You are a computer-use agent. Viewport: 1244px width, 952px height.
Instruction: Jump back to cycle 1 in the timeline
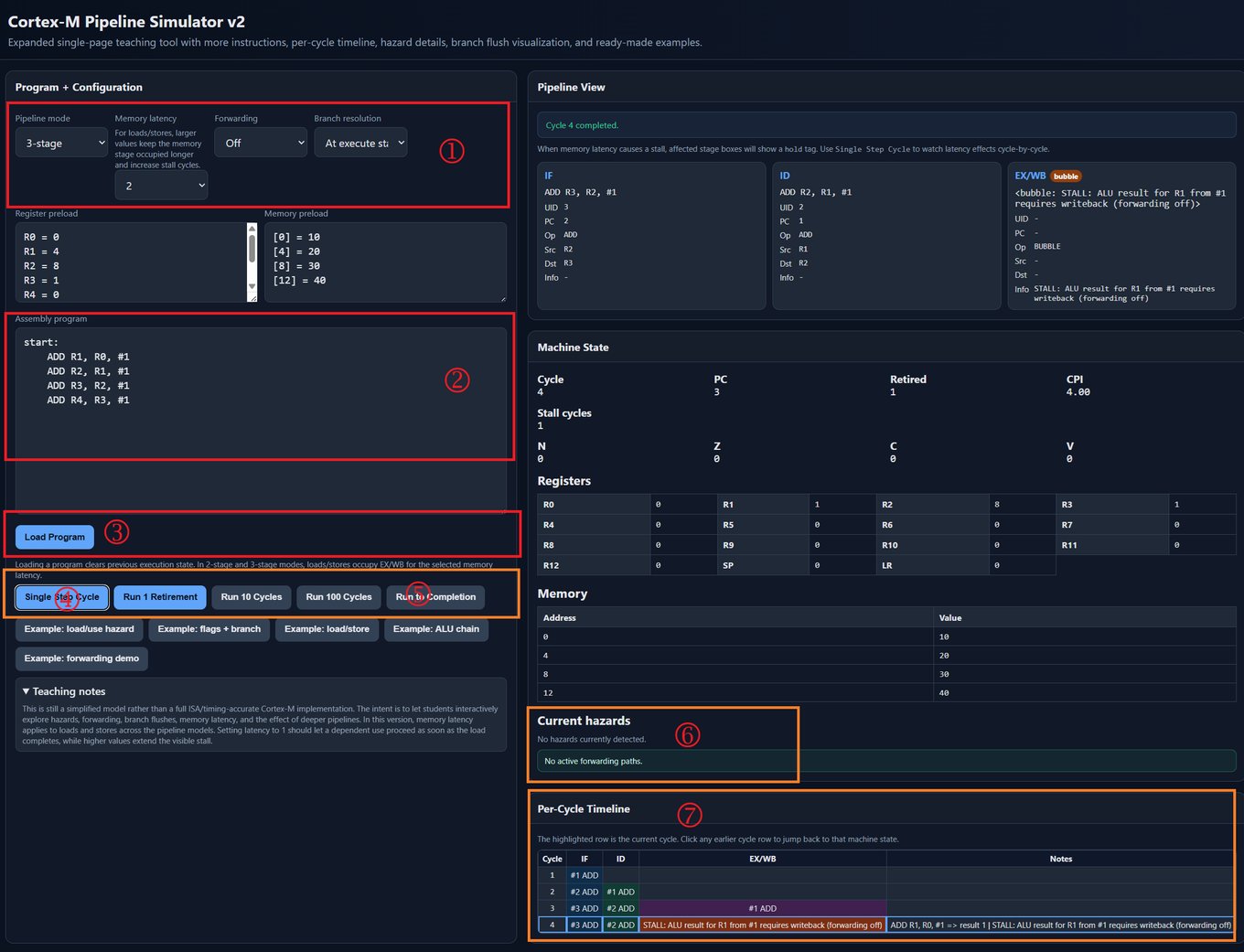click(885, 875)
